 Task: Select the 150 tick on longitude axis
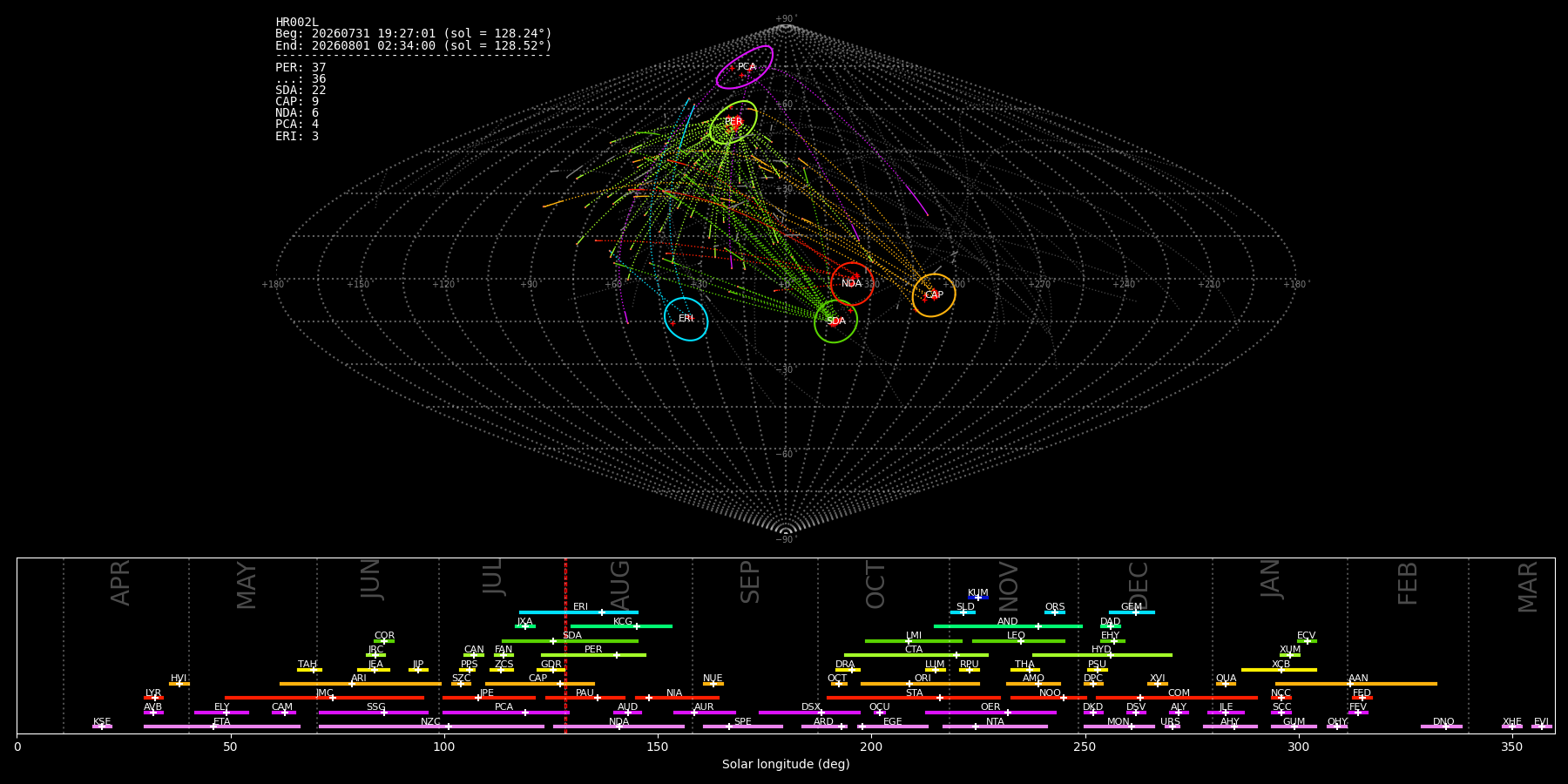click(x=658, y=747)
